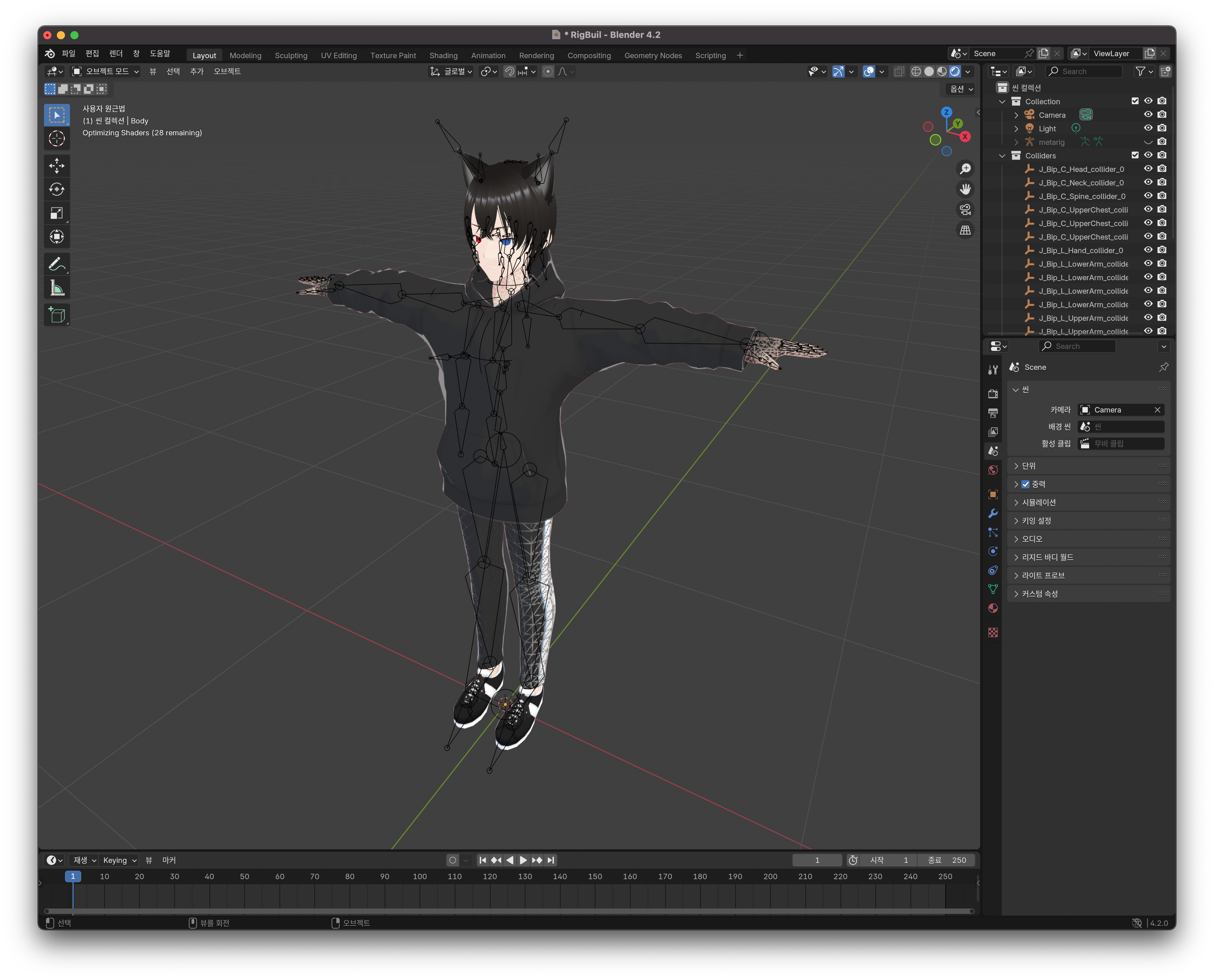Open the Object Mode dropdown
This screenshot has height=980, width=1214.
coord(106,72)
